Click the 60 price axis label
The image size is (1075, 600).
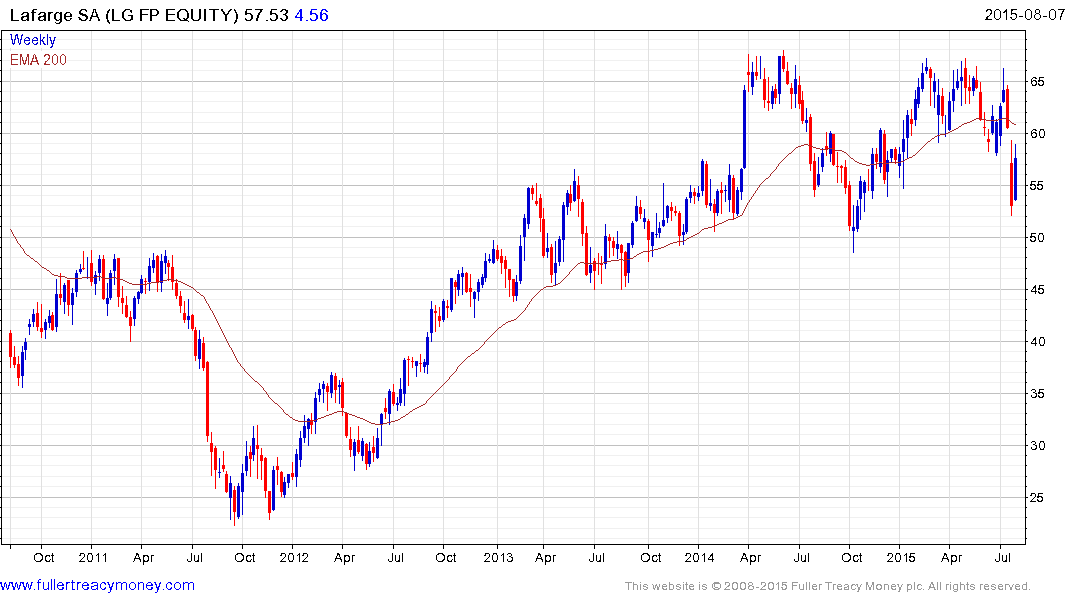click(1037, 134)
